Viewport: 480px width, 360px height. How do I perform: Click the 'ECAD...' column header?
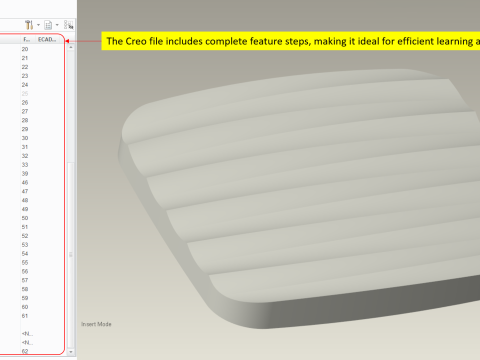[x=47, y=39]
